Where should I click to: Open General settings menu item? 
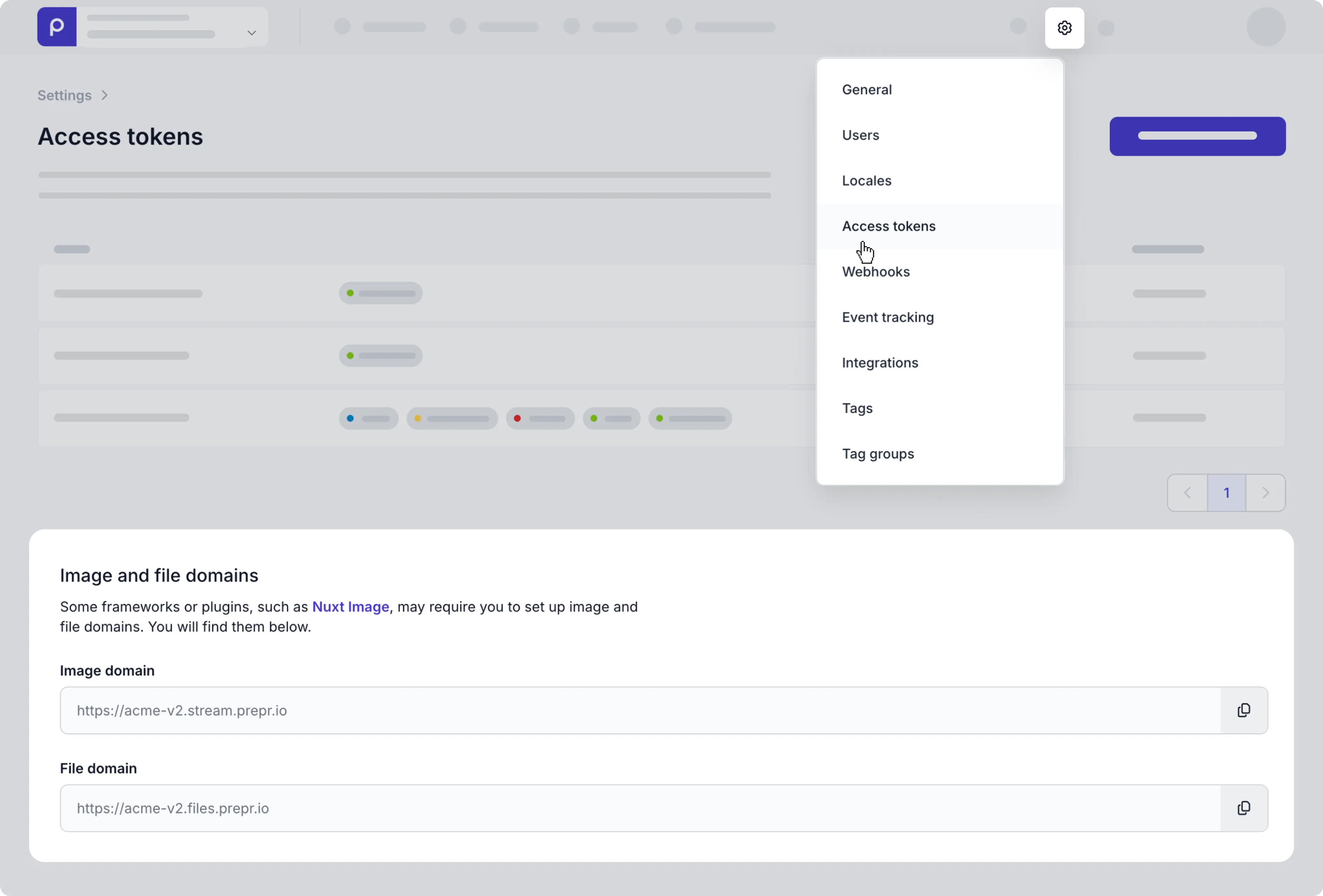866,89
